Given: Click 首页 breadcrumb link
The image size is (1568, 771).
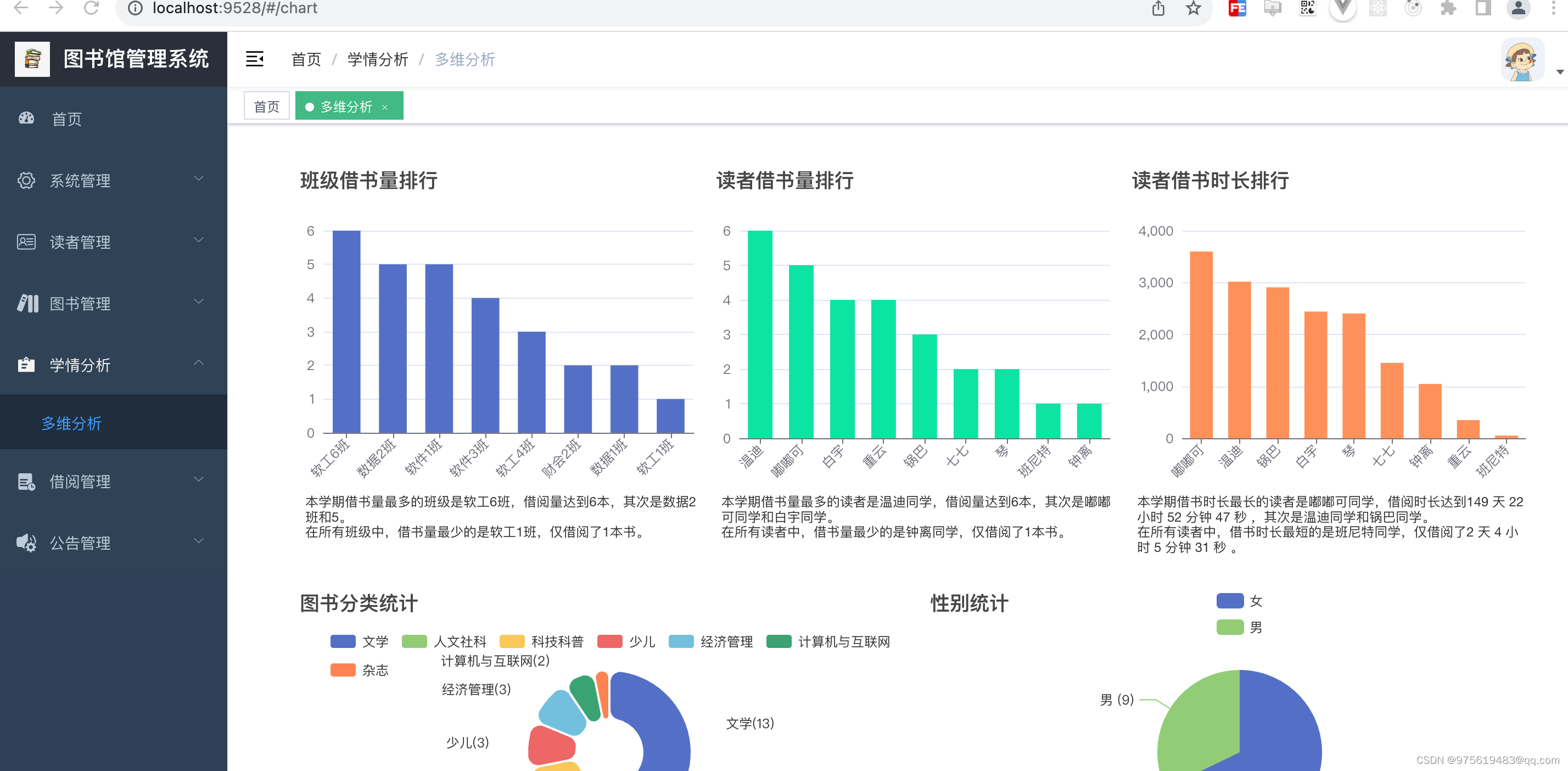Looking at the screenshot, I should (x=306, y=59).
